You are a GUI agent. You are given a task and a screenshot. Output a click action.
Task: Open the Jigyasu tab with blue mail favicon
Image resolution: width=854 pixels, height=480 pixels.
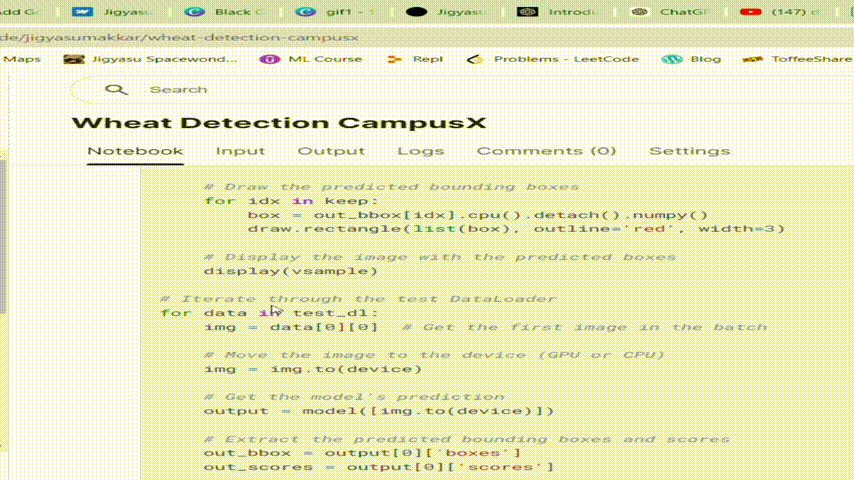click(112, 11)
